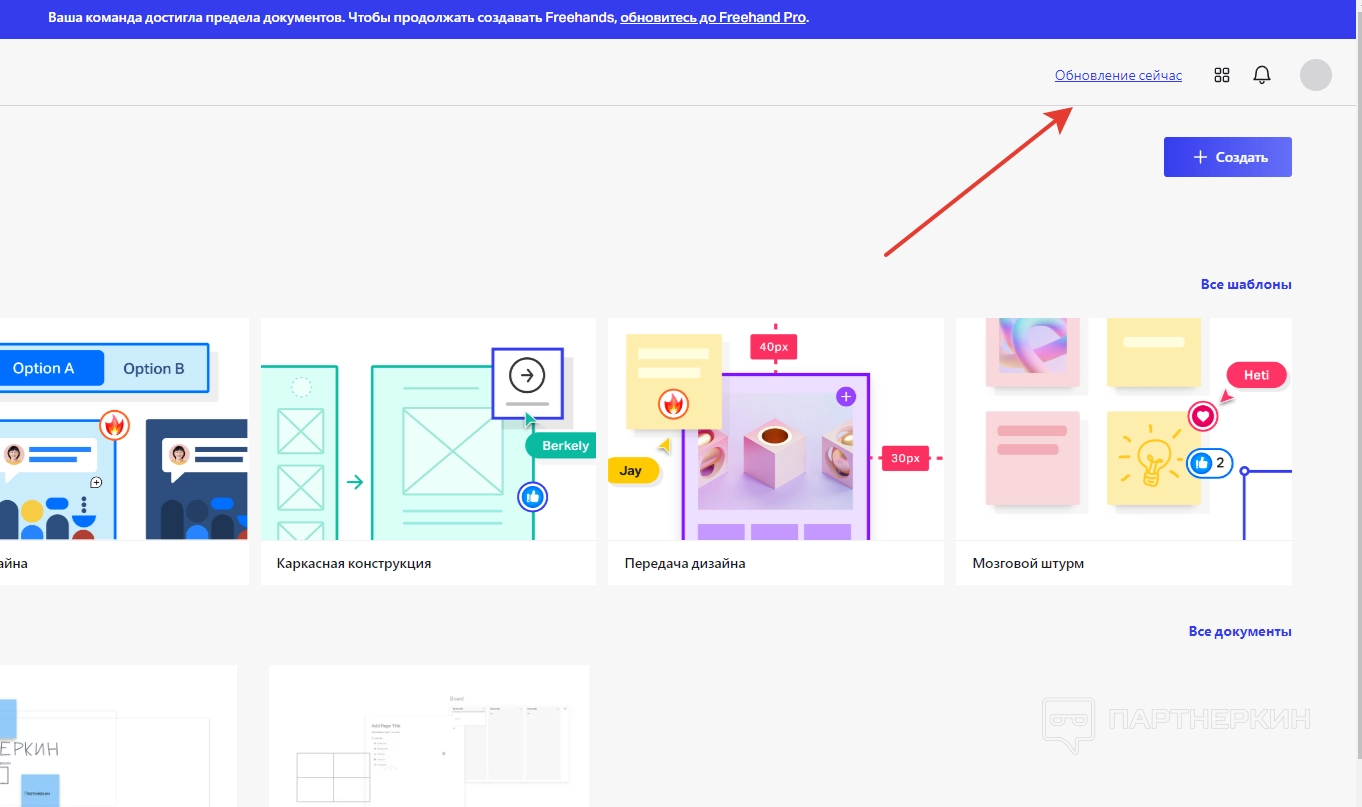
Task: Open the notifications bell
Action: pos(1262,75)
